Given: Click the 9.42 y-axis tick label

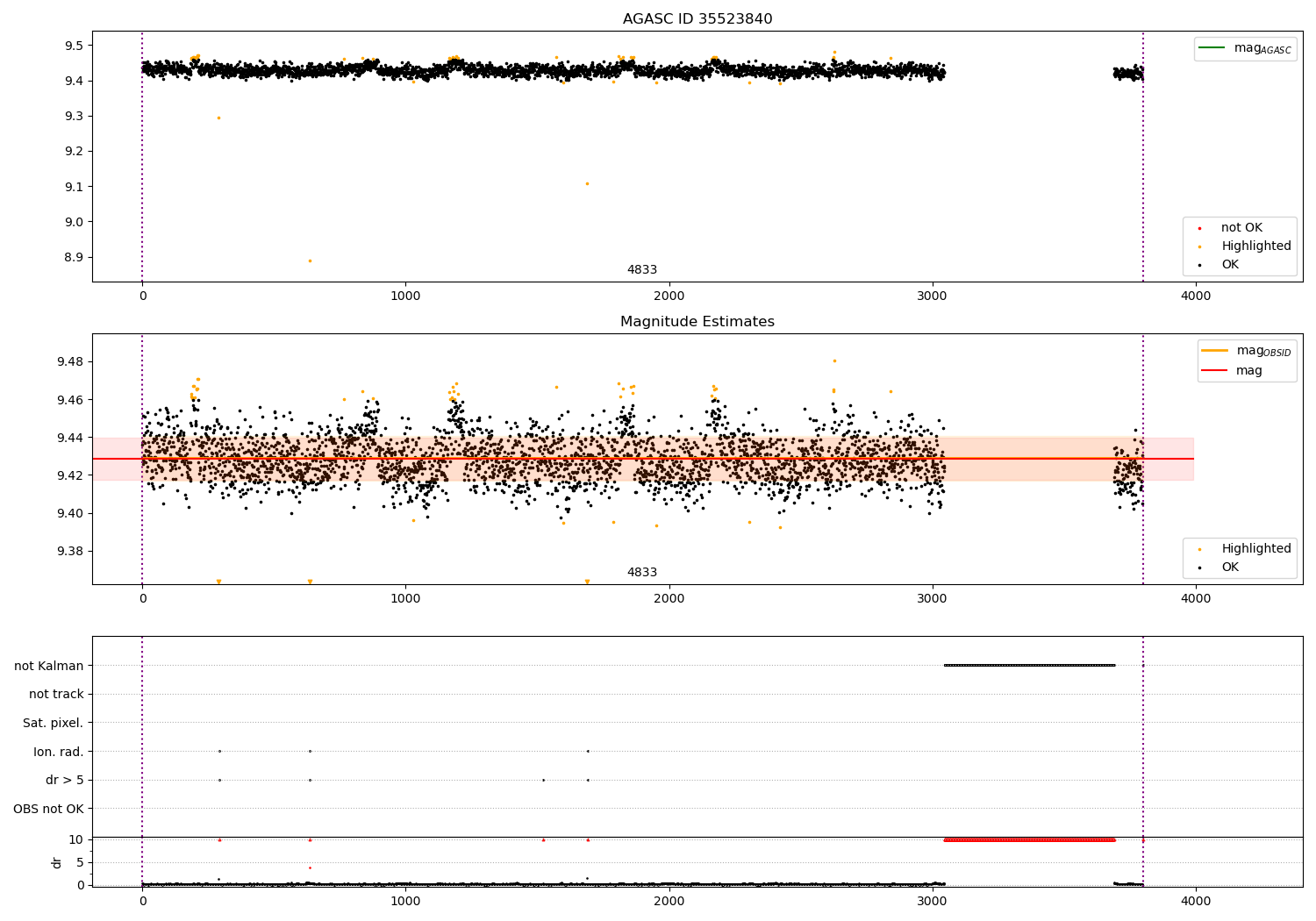Looking at the screenshot, I should tap(70, 475).
